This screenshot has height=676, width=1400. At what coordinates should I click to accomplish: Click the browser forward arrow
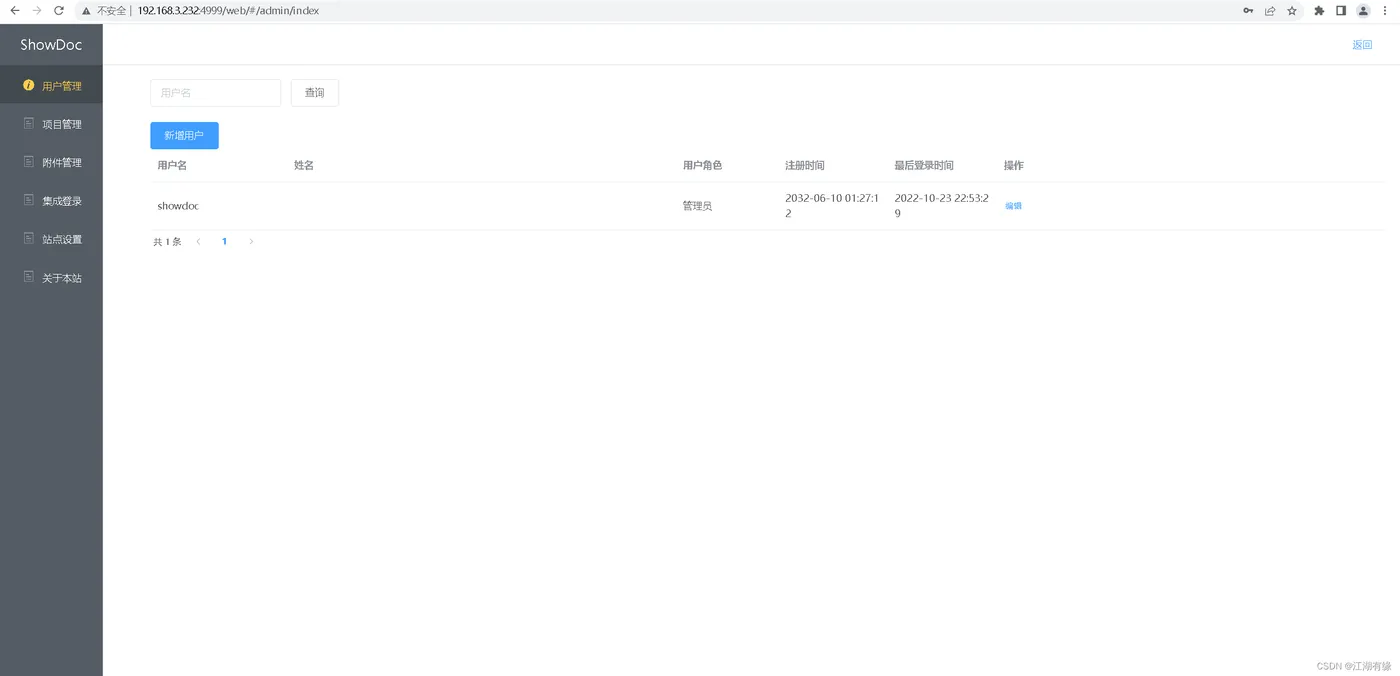[x=37, y=11]
